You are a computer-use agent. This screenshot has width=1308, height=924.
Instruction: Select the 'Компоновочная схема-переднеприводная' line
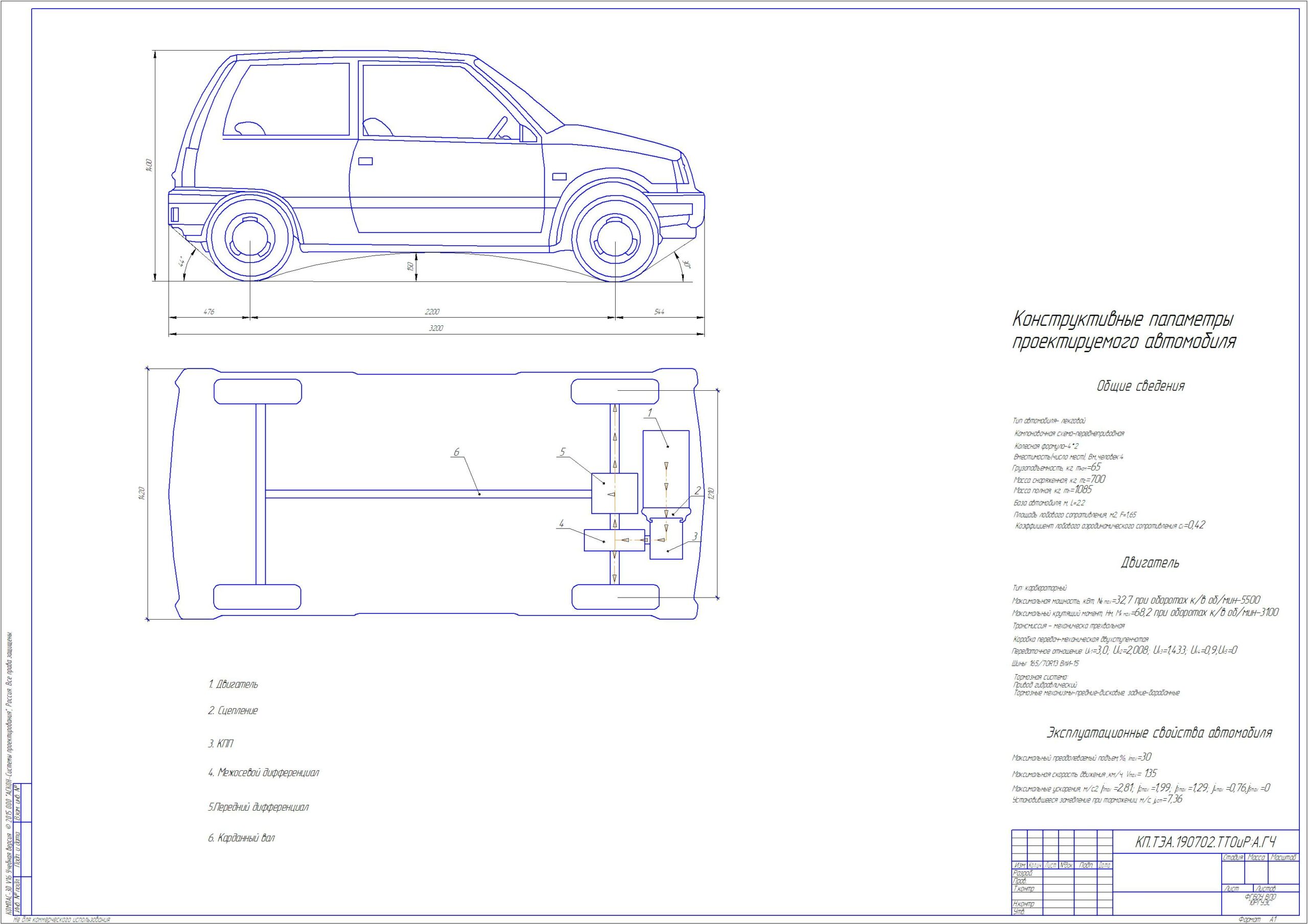tap(1069, 434)
